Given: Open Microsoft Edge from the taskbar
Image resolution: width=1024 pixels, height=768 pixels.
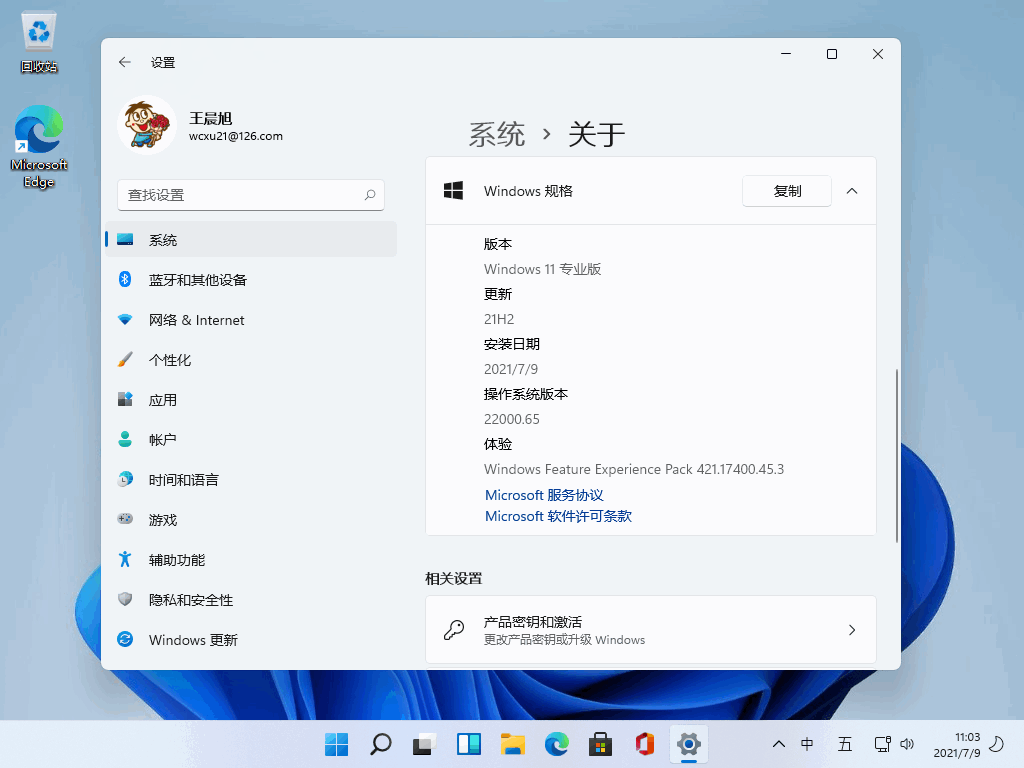Looking at the screenshot, I should coord(557,744).
